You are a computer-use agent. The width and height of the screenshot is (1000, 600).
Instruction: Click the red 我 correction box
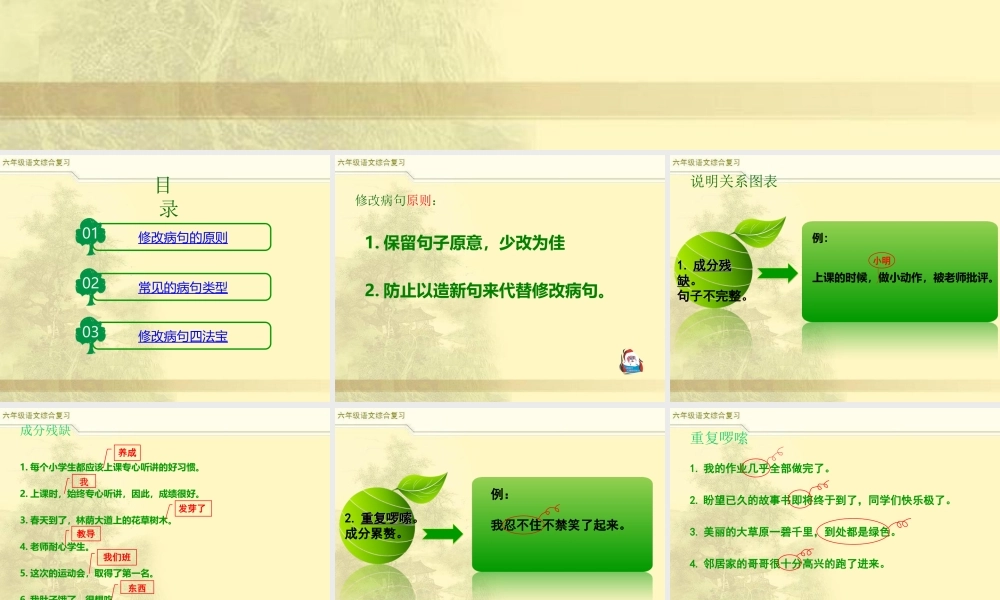click(x=84, y=482)
